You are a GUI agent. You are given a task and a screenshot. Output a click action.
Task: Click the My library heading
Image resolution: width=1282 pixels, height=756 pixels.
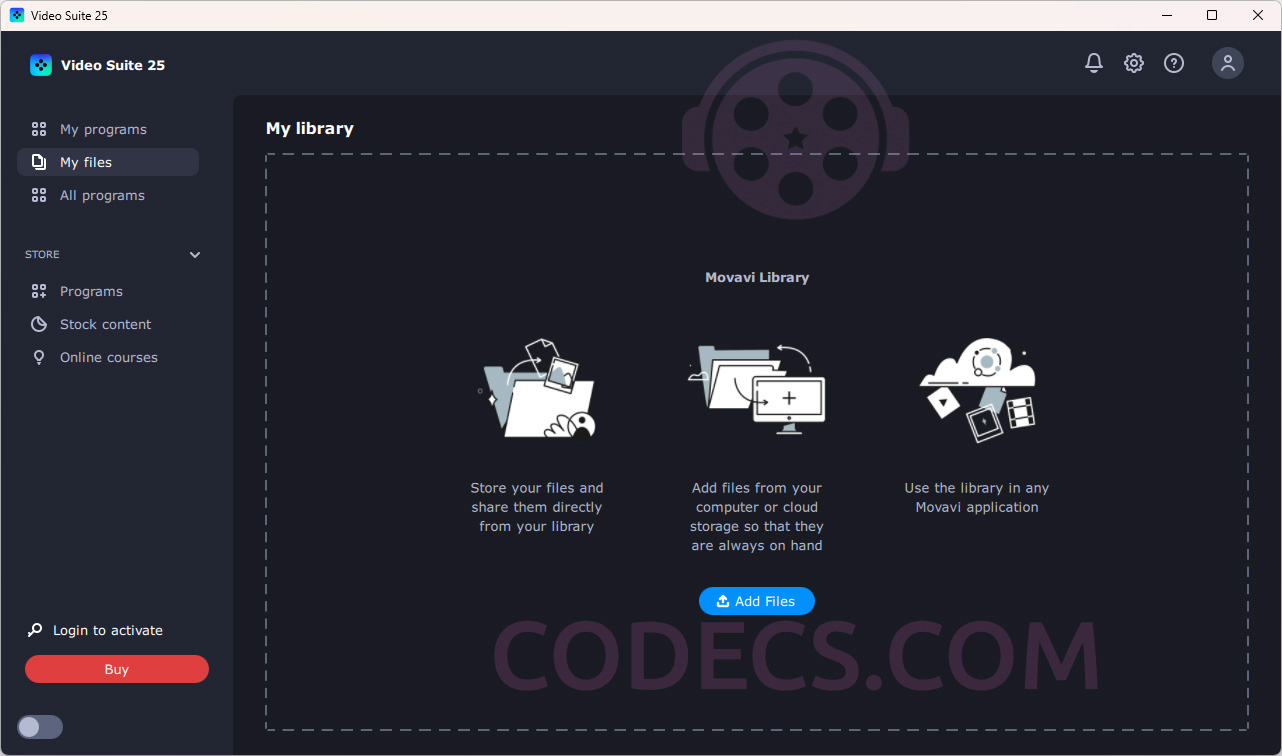310,128
